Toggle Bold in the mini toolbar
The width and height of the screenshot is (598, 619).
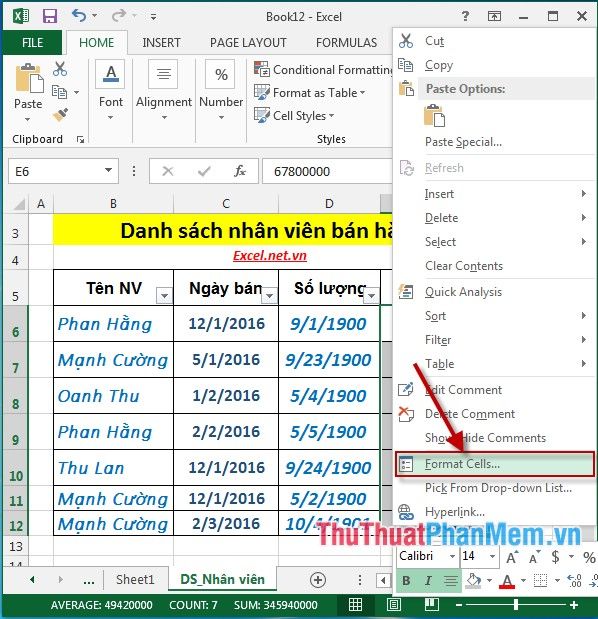coord(406,580)
